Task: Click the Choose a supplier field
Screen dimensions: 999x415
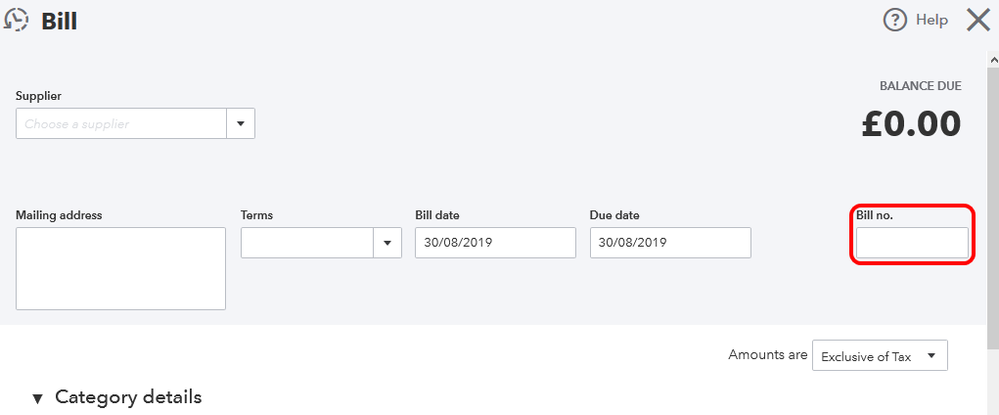Action: 121,124
